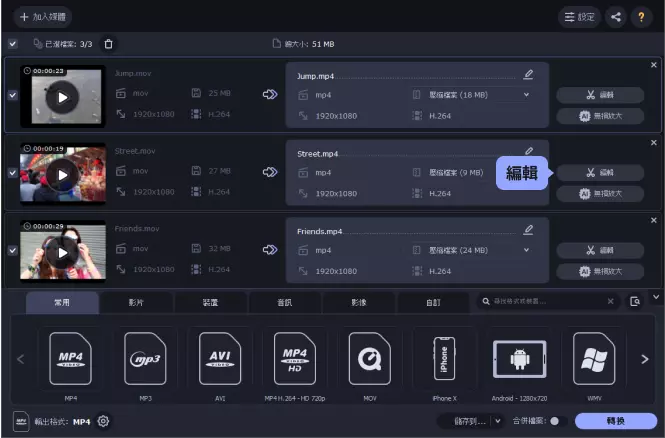
Task: Open the 設定 settings button
Action: click(x=579, y=17)
